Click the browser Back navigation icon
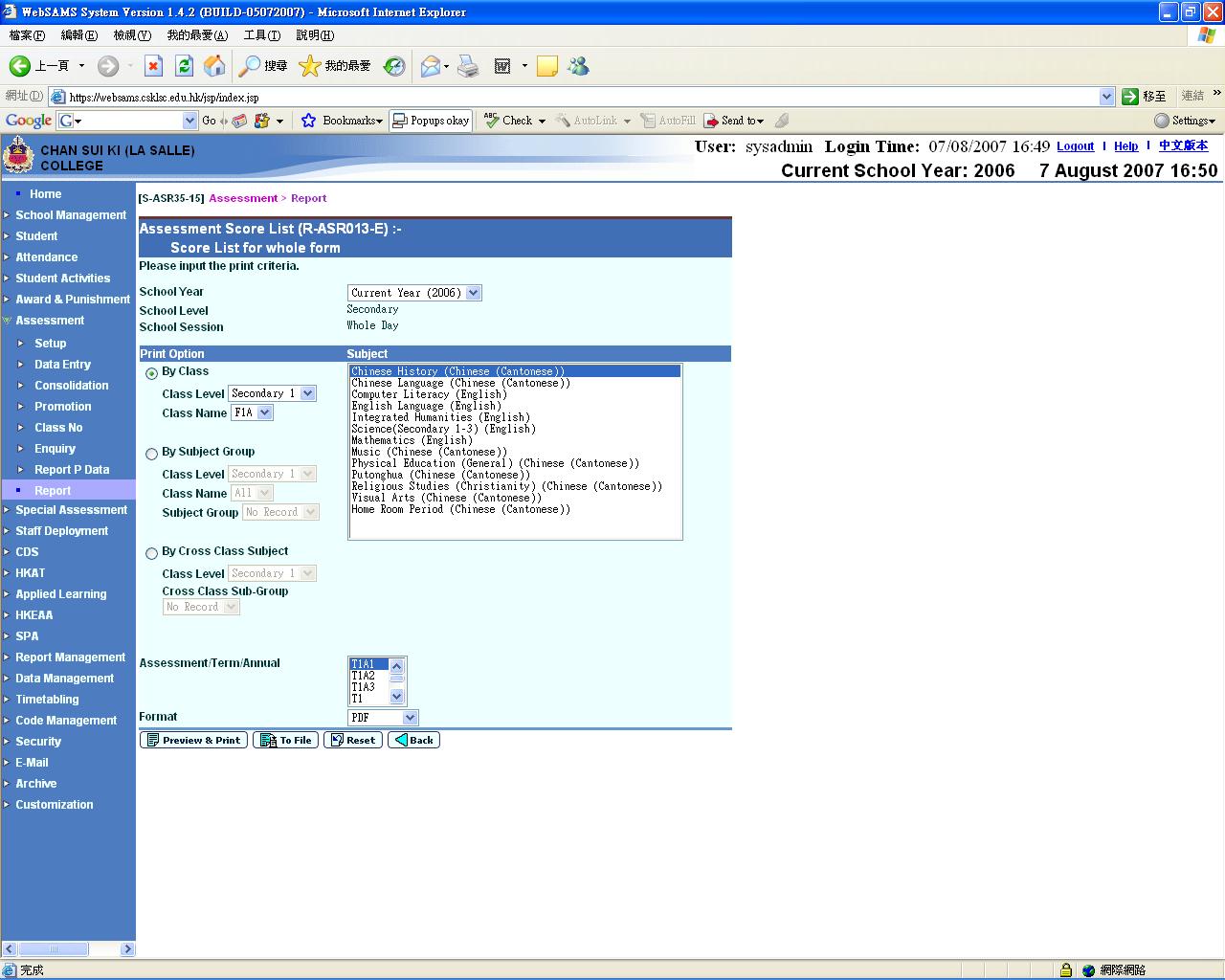This screenshot has height=980, width=1225. point(19,66)
